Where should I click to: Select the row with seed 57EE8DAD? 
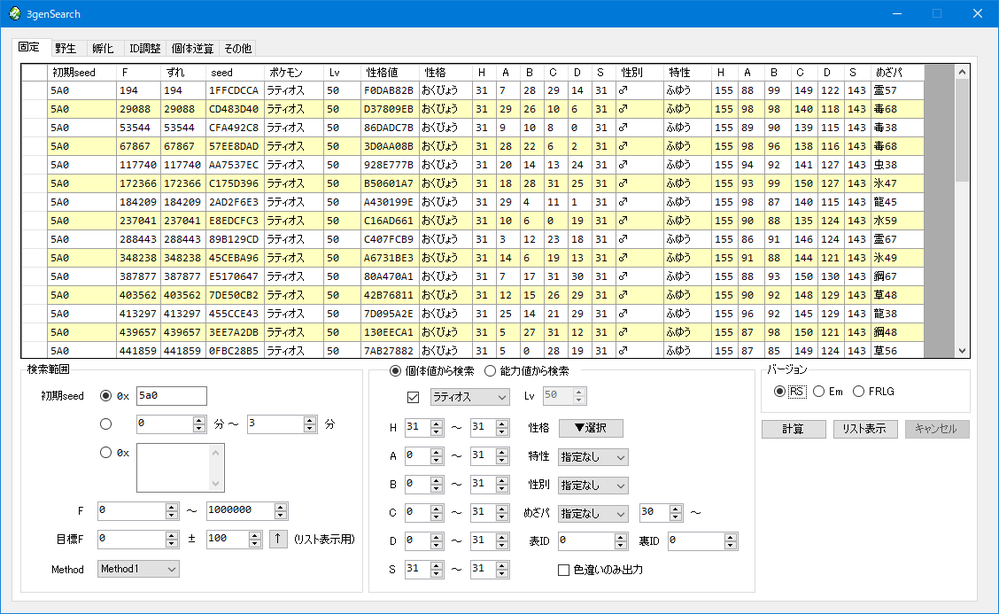pos(473,146)
